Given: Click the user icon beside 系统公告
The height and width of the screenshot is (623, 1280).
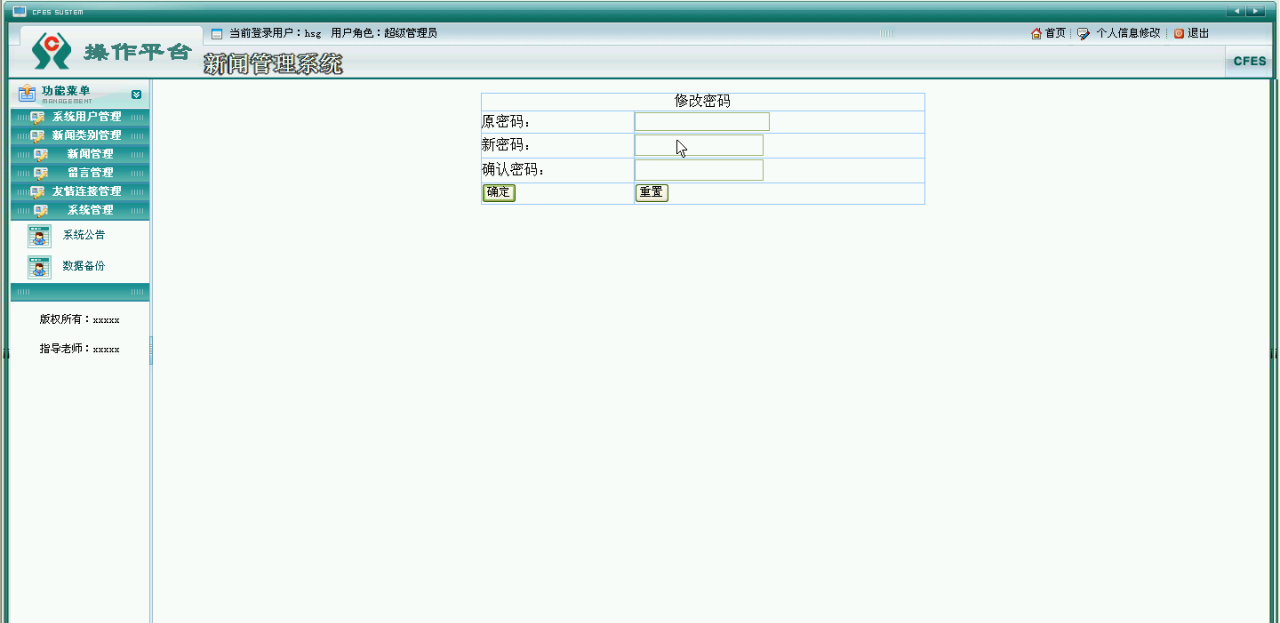Looking at the screenshot, I should pos(39,236).
